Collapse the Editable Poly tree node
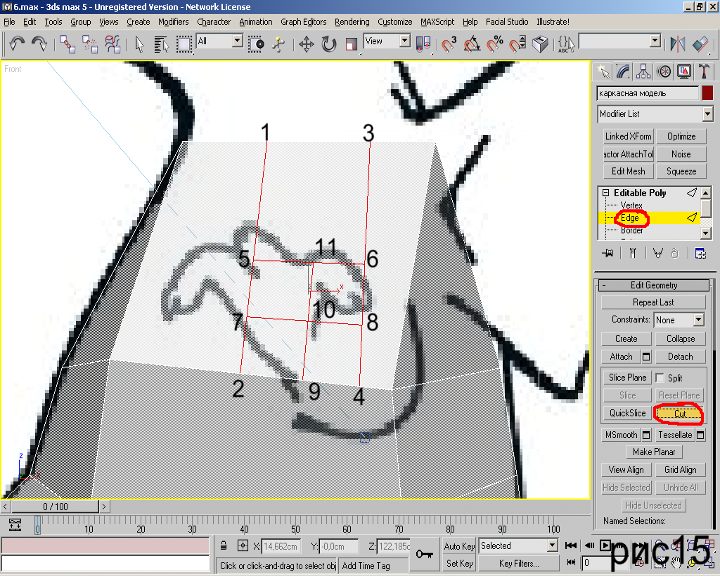 click(605, 192)
